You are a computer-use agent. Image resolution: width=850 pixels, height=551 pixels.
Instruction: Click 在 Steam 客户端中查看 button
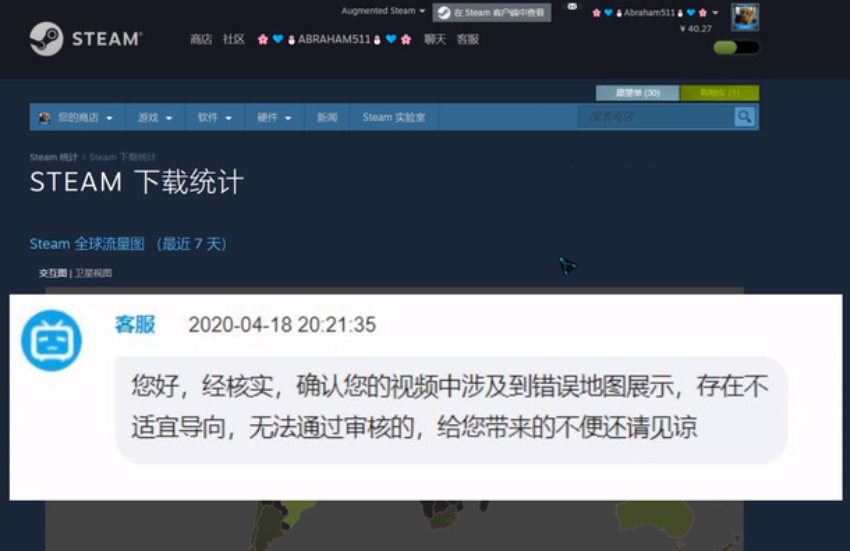pyautogui.click(x=492, y=12)
